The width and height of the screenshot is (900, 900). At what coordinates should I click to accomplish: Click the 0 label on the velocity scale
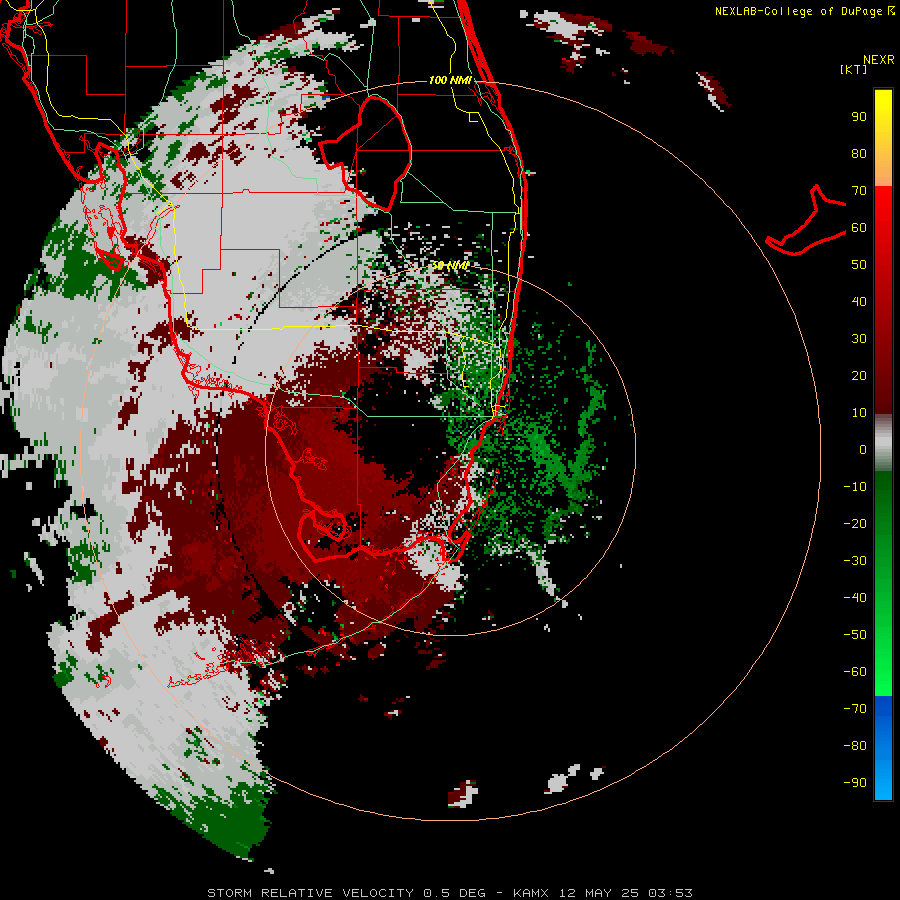pyautogui.click(x=862, y=449)
